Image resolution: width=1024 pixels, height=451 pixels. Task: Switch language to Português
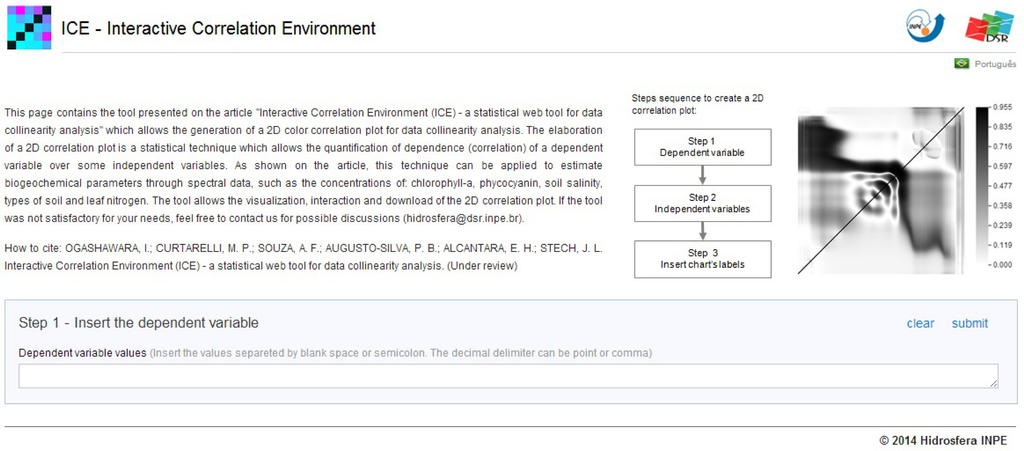point(995,63)
